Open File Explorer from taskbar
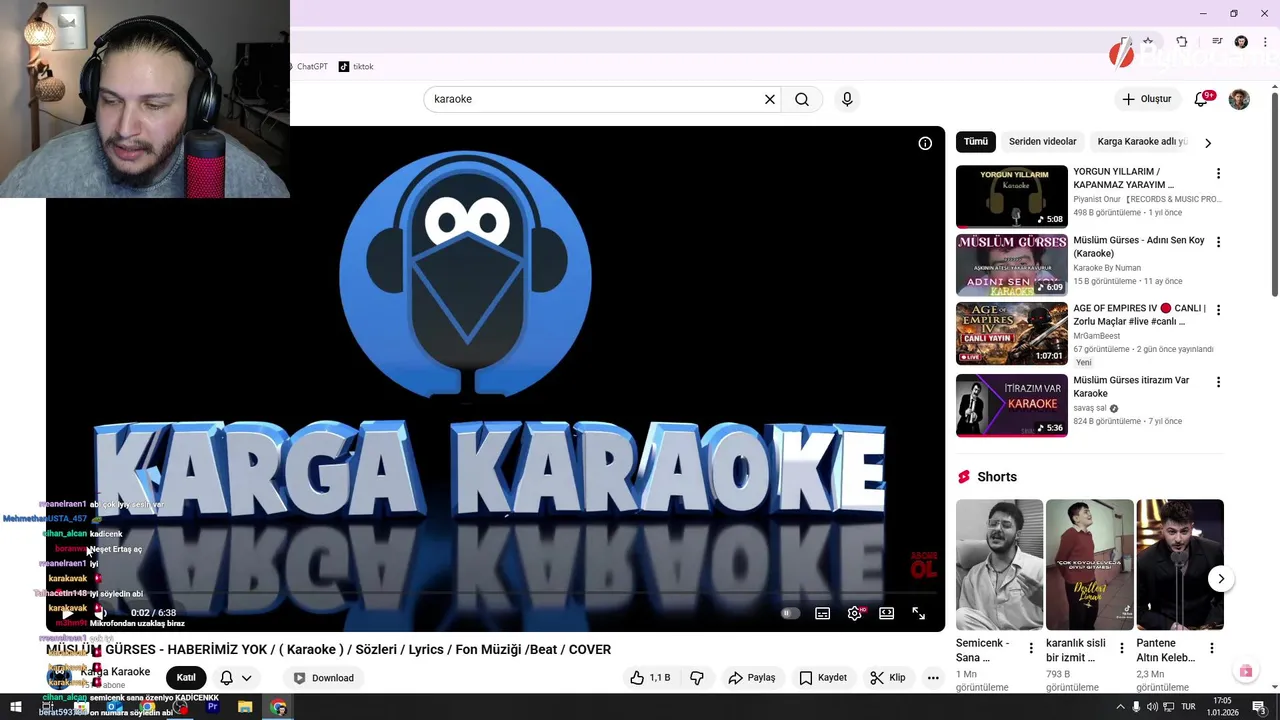Viewport: 1280px width, 720px height. pyautogui.click(x=245, y=708)
